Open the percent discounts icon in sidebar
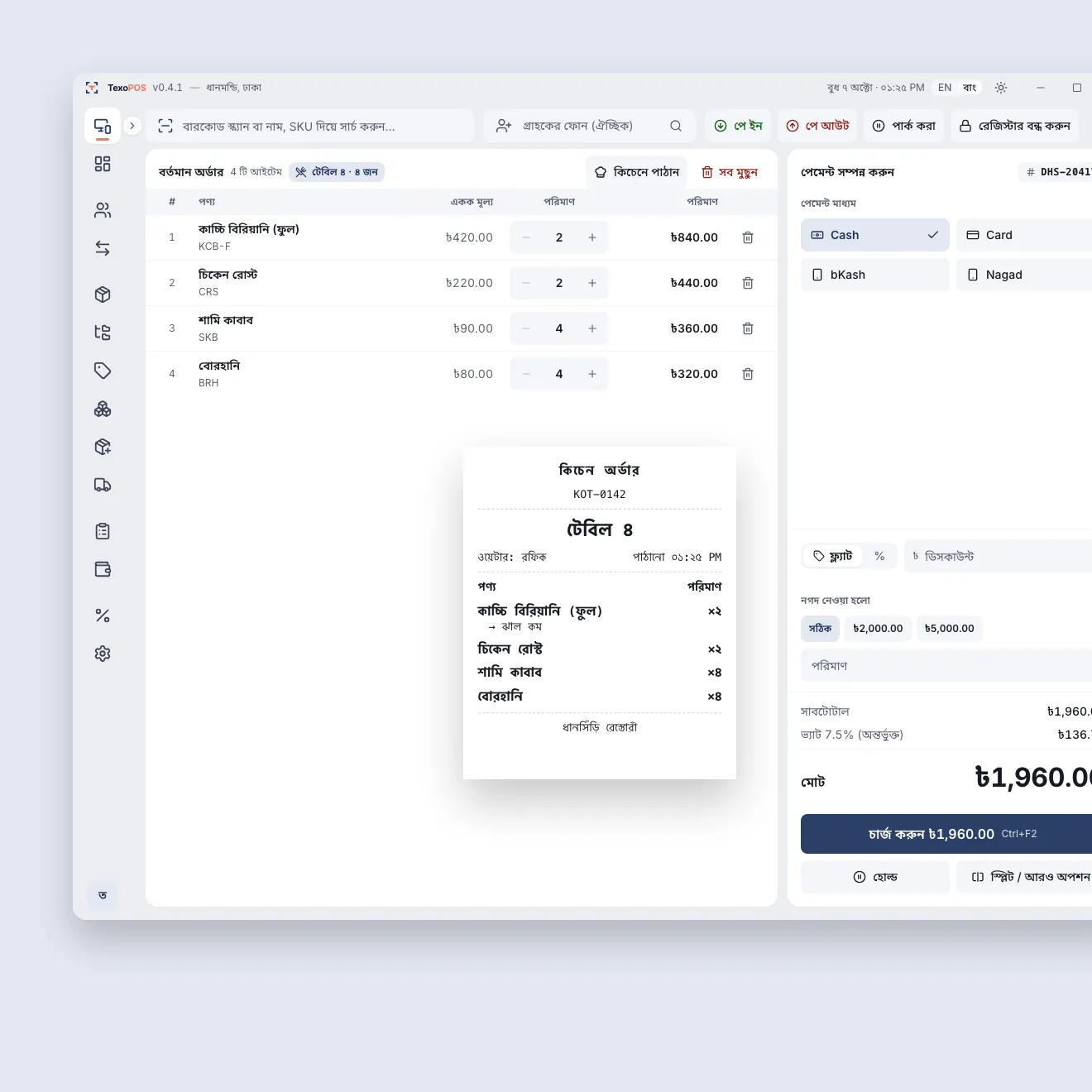The height and width of the screenshot is (1092, 1092). pyautogui.click(x=103, y=615)
